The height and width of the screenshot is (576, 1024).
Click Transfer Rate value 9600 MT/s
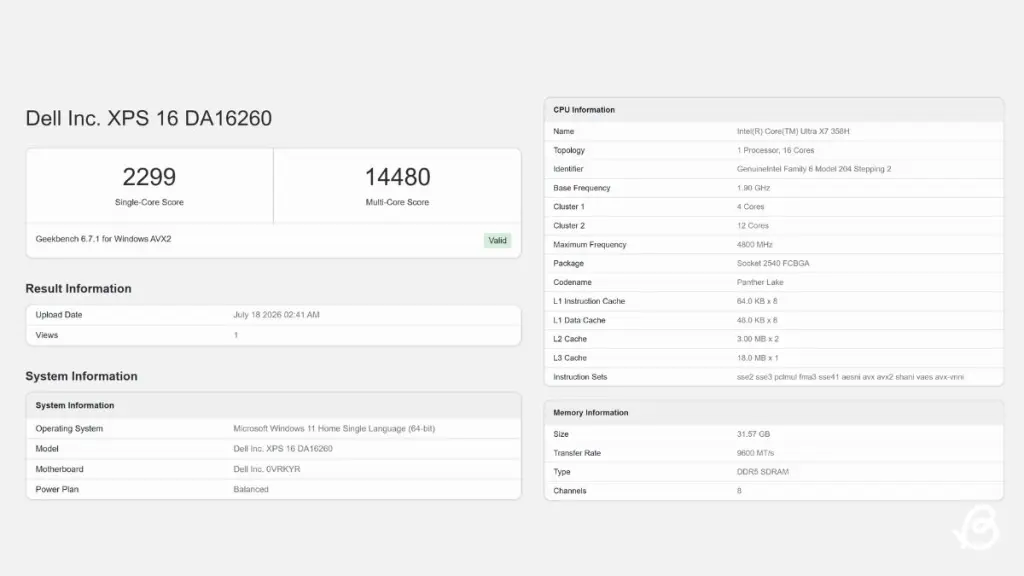[755, 453]
